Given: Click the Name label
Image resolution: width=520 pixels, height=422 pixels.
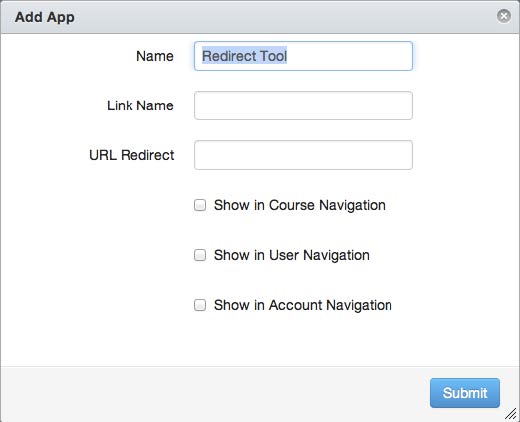Looking at the screenshot, I should pos(155,56).
